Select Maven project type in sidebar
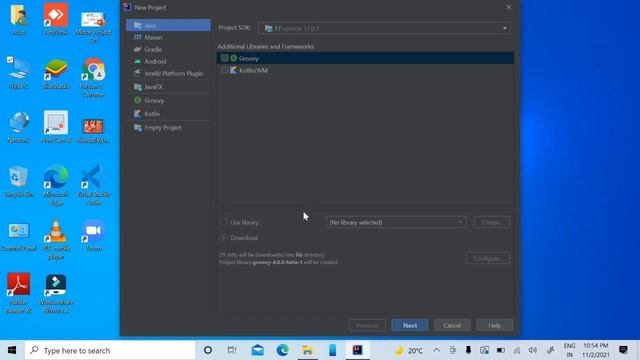Image resolution: width=640 pixels, height=360 pixels. click(168, 38)
